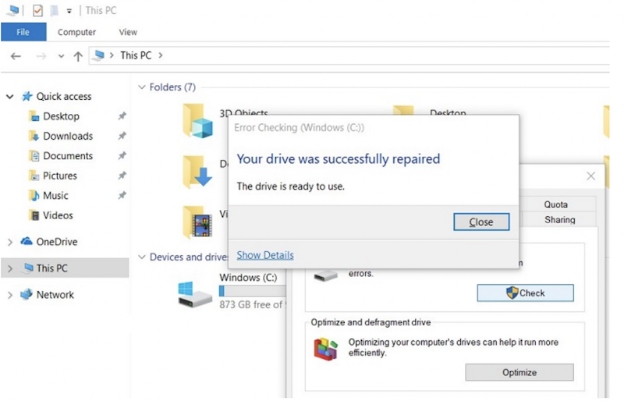Click the pin icon next to Downloads
Screen dimensions: 624x402
(x=122, y=136)
